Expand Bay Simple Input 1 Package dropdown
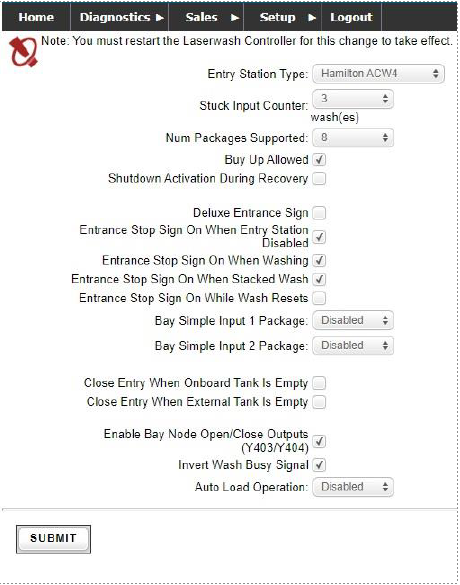This screenshot has height=585, width=460. [x=353, y=320]
